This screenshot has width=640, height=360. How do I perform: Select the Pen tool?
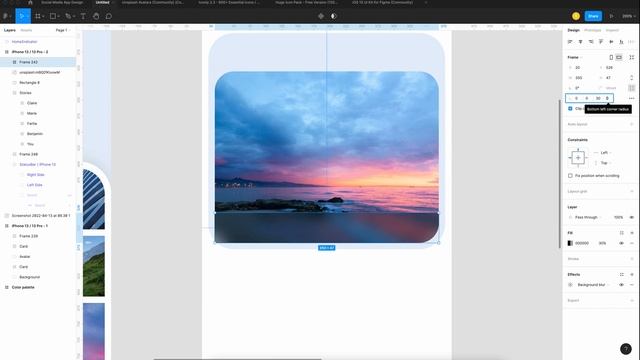point(68,16)
